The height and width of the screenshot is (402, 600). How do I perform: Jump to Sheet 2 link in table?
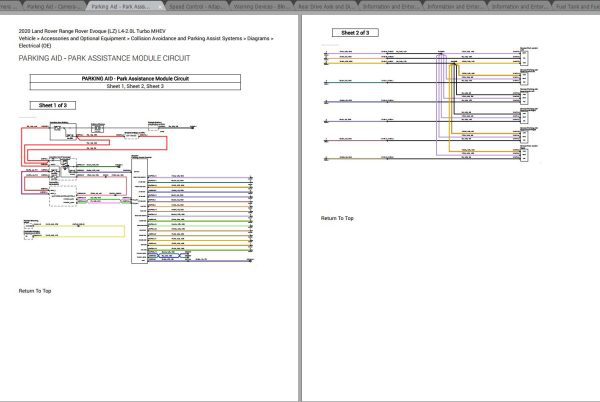pyautogui.click(x=134, y=86)
